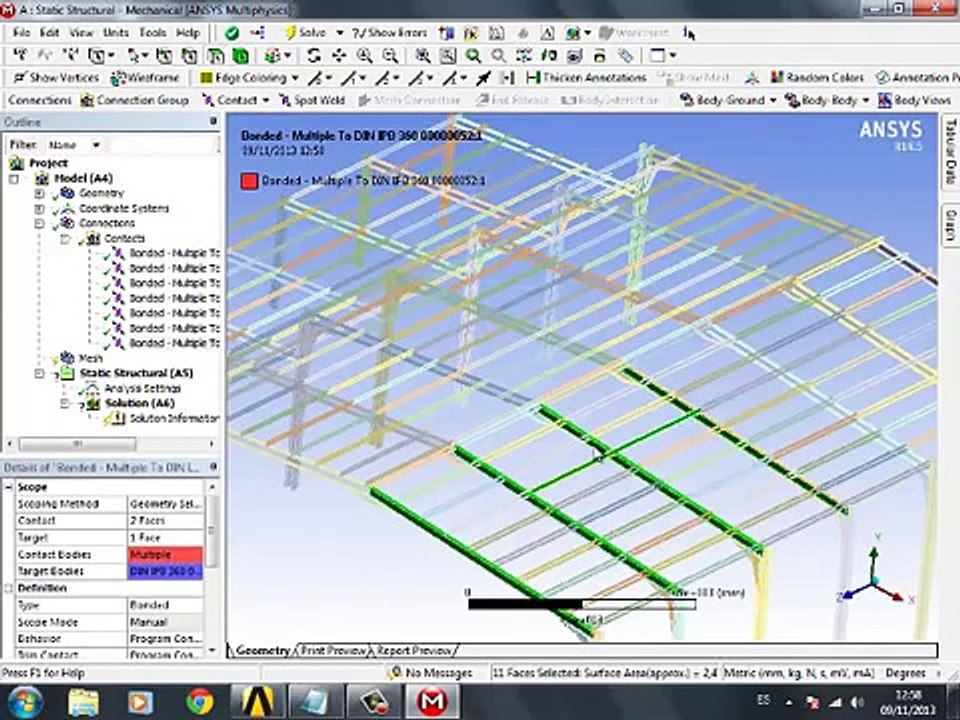Switch to the Print Preview tab
960x720 pixels.
(x=334, y=650)
